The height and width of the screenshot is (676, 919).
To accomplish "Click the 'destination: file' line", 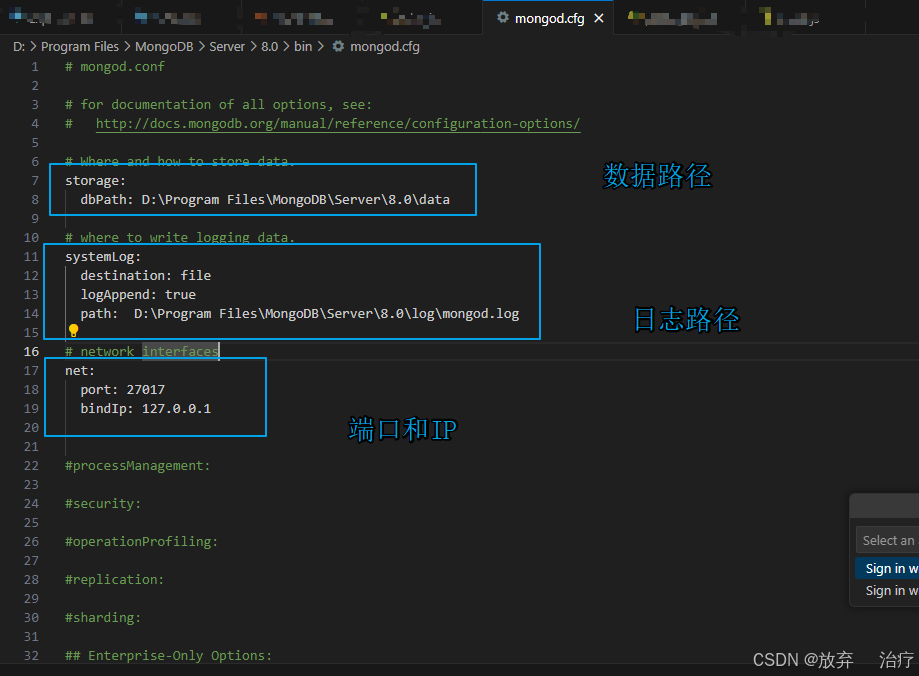I will click(x=145, y=276).
